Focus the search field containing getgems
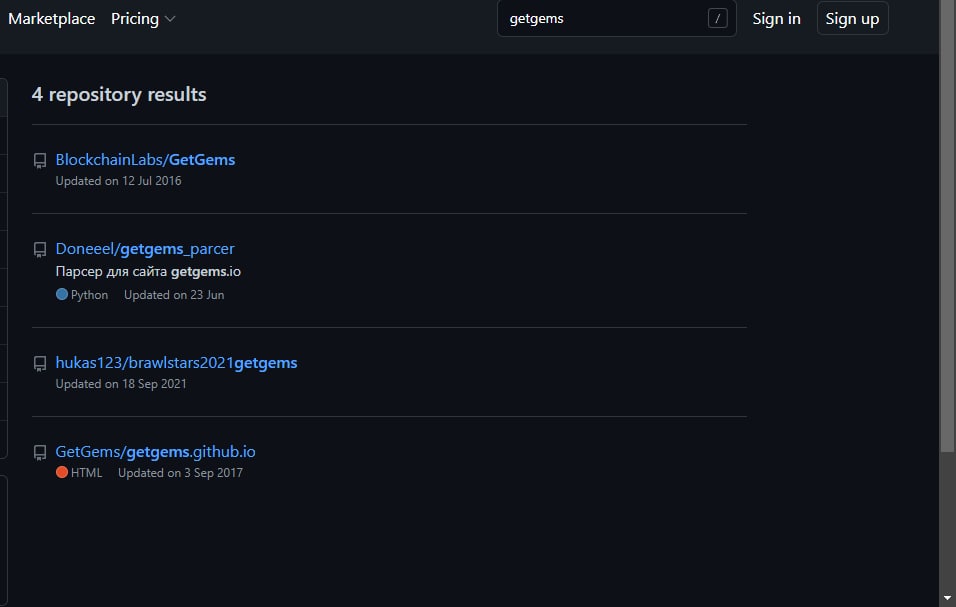Image resolution: width=956 pixels, height=607 pixels. coord(616,18)
